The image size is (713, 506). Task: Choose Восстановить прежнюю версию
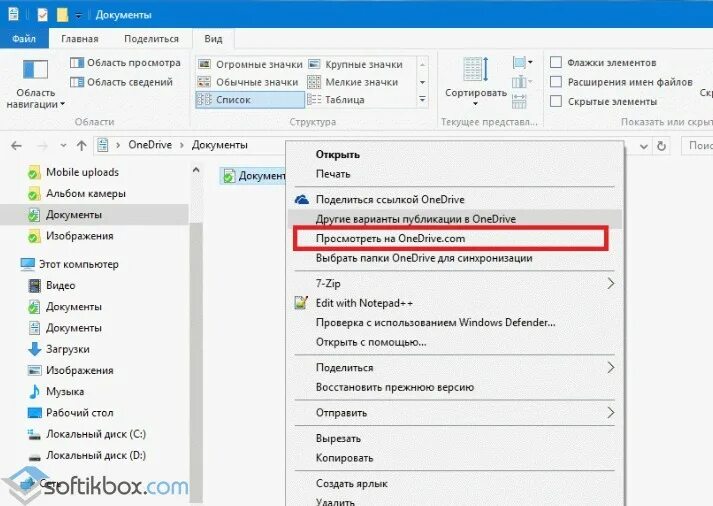(x=395, y=387)
